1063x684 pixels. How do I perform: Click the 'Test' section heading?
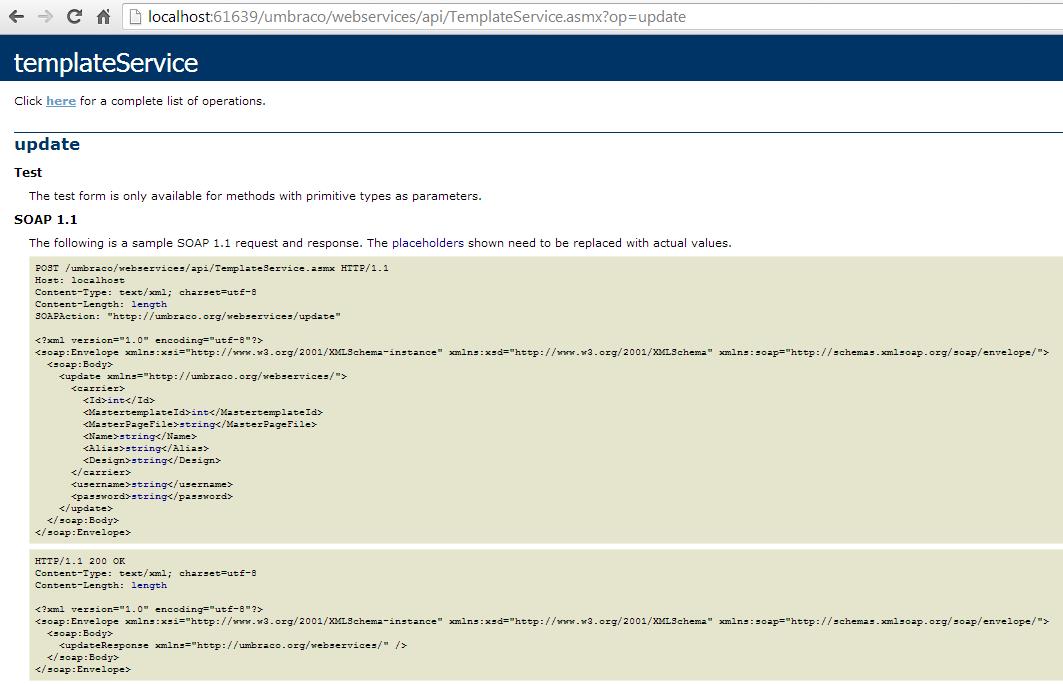pyautogui.click(x=28, y=172)
